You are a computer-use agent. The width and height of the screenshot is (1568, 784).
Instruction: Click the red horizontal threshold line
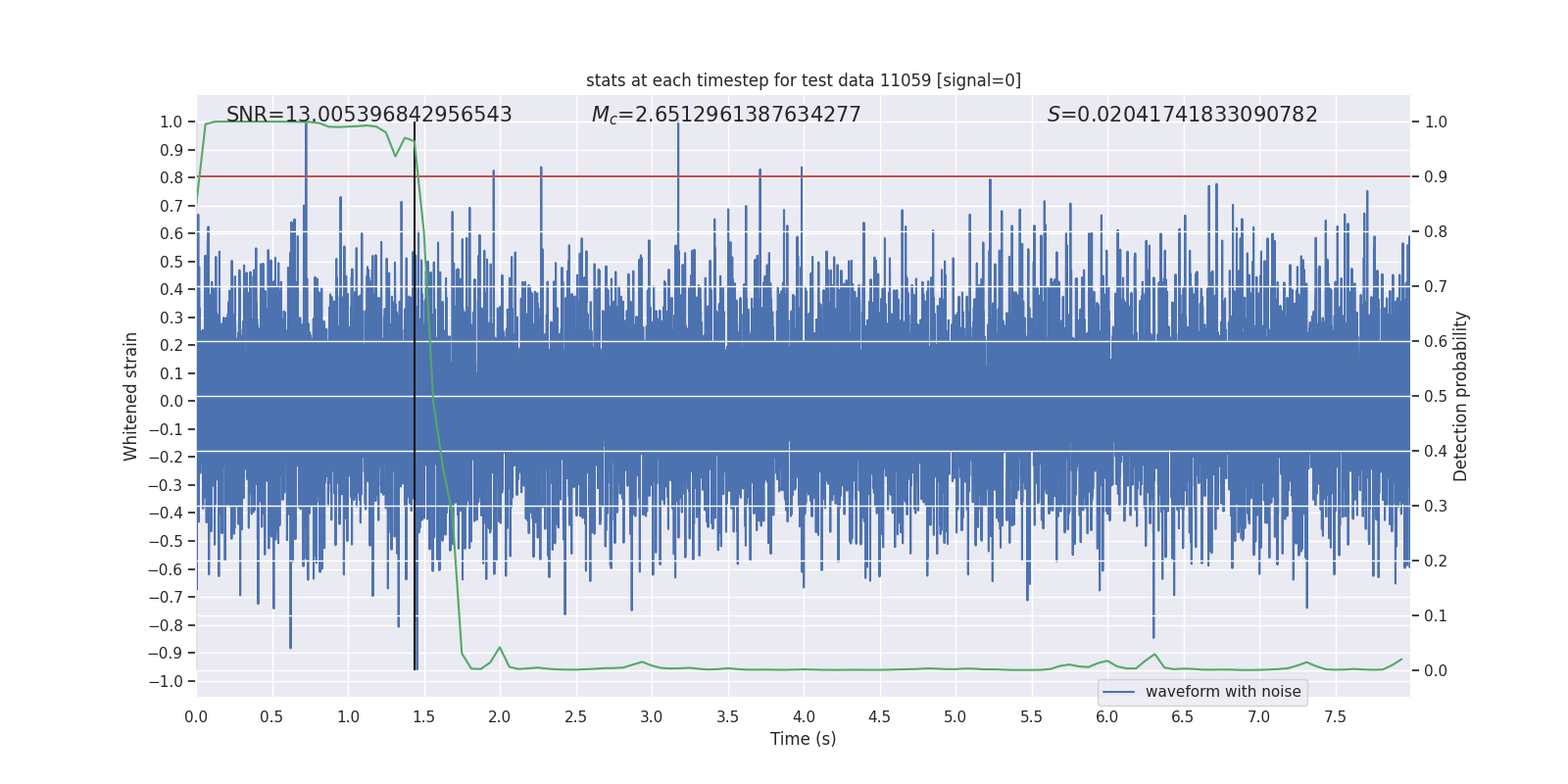click(804, 176)
